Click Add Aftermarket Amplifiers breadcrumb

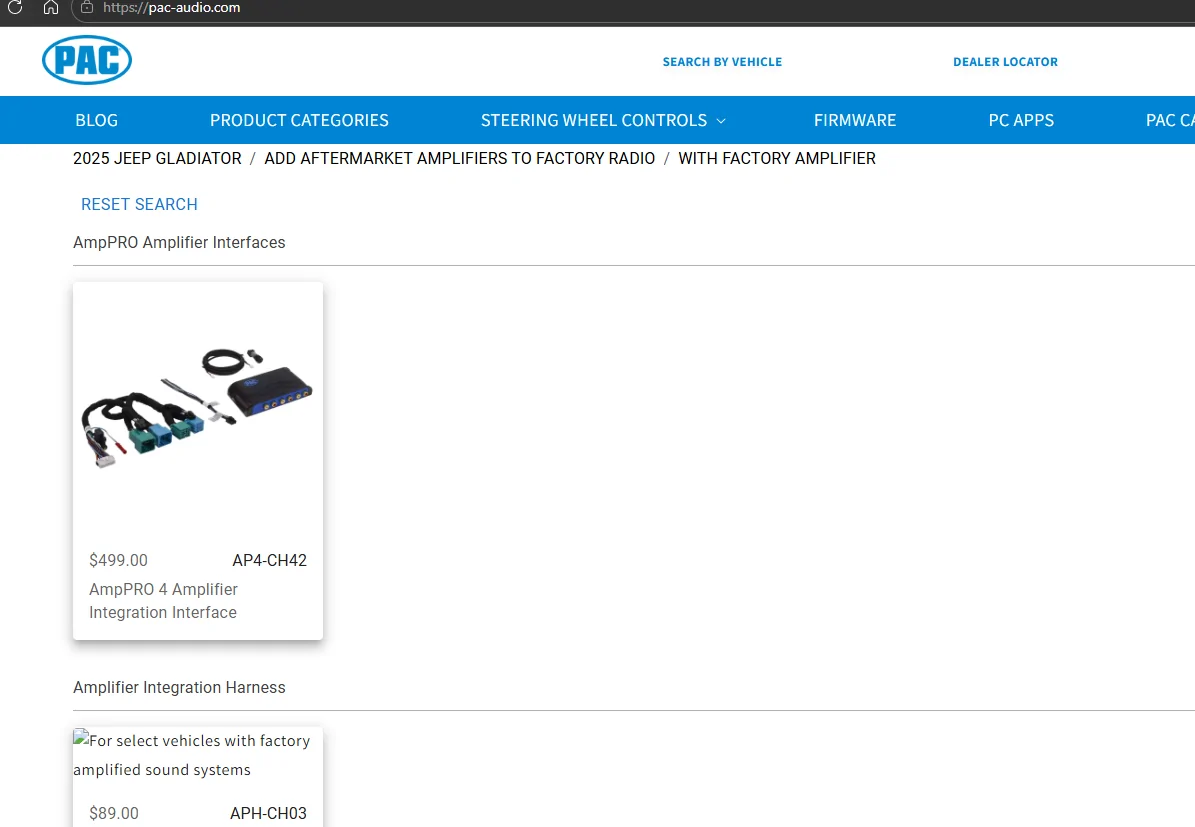click(x=460, y=159)
